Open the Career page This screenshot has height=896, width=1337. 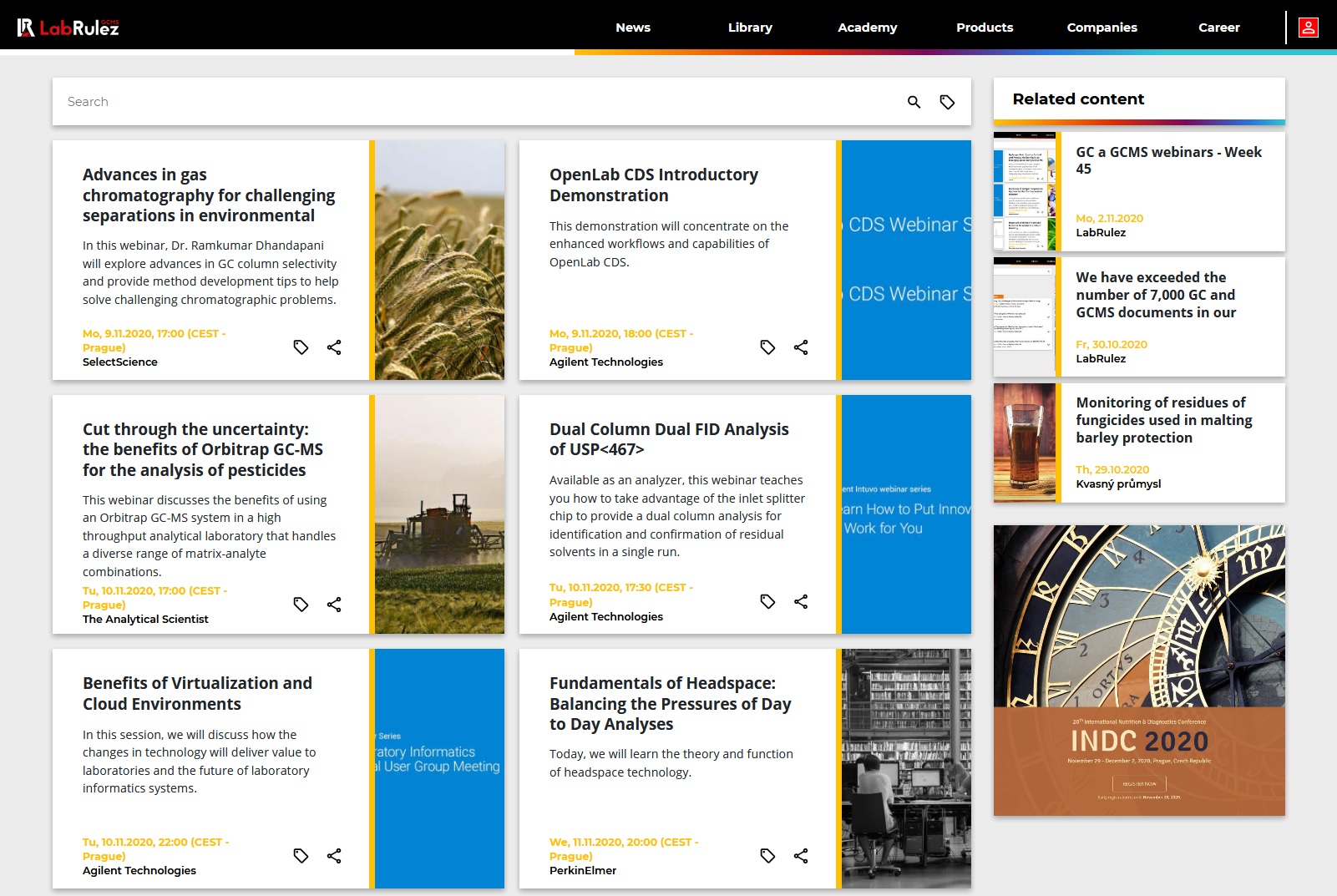pos(1219,28)
